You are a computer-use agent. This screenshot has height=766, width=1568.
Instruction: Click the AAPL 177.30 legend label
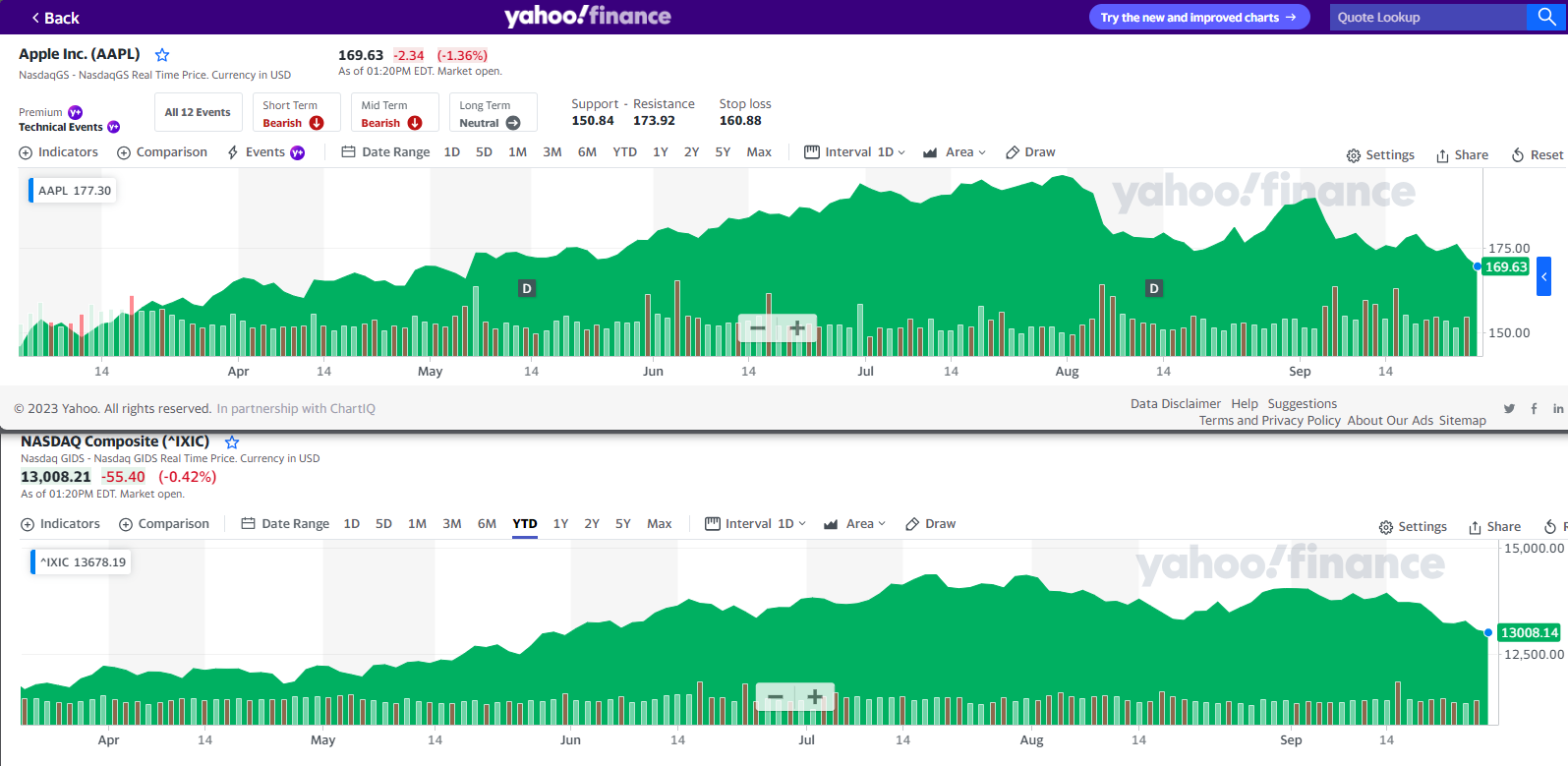click(x=74, y=191)
